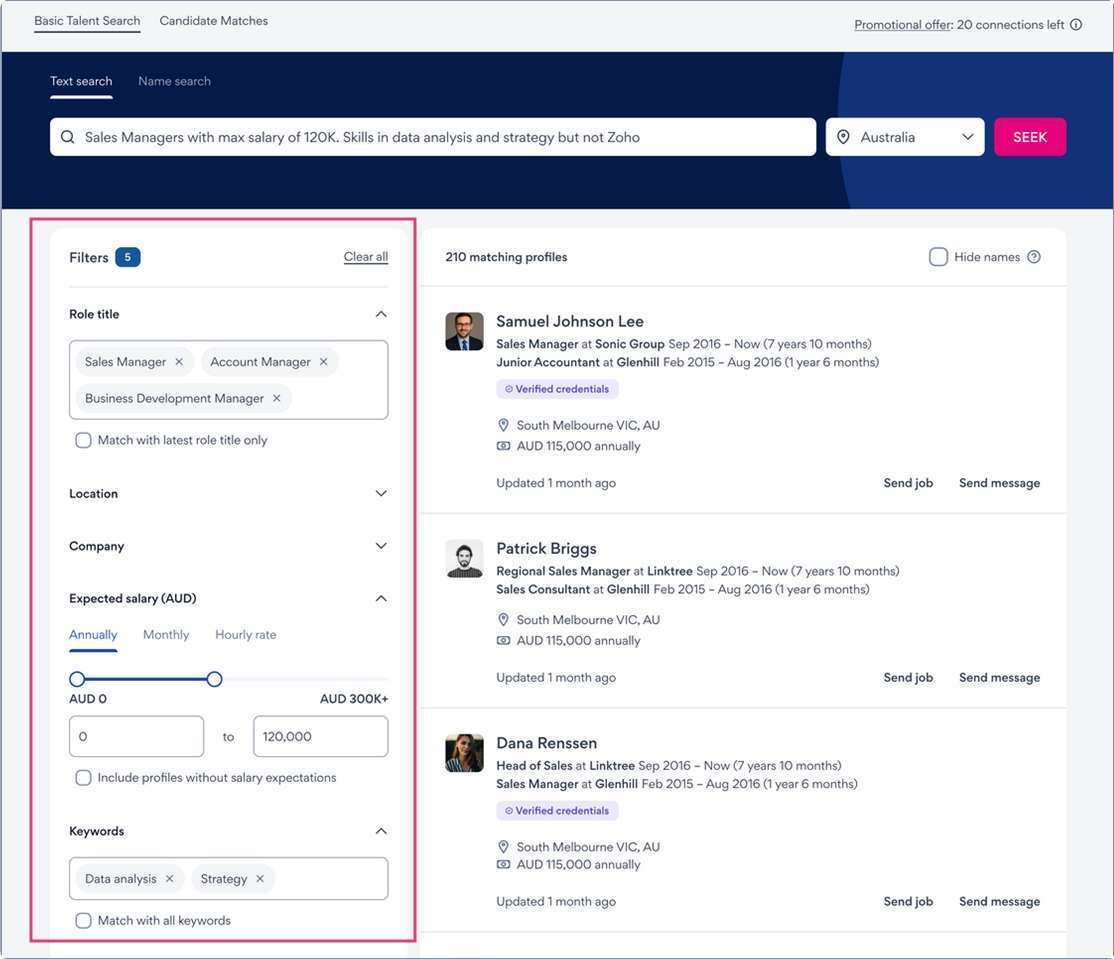Send job to Patrick Briggs
The width and height of the screenshot is (1114, 959).
908,678
